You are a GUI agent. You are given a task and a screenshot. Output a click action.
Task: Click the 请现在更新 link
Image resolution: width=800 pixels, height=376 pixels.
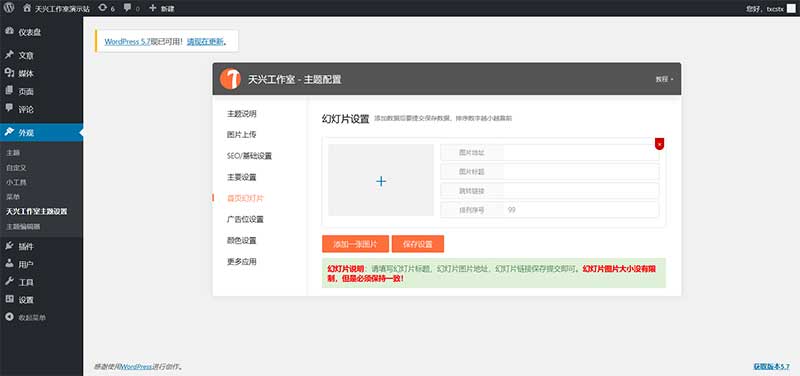click(205, 42)
